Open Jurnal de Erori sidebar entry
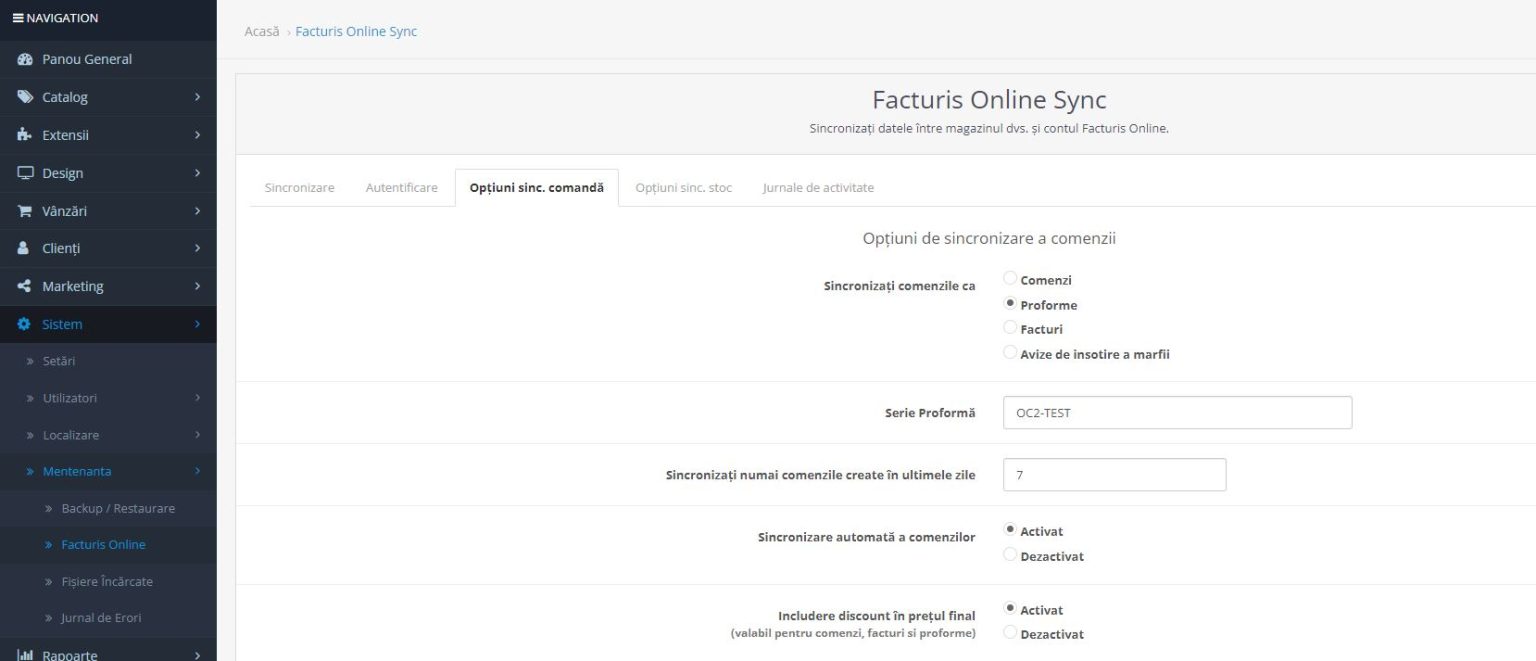 click(x=108, y=618)
